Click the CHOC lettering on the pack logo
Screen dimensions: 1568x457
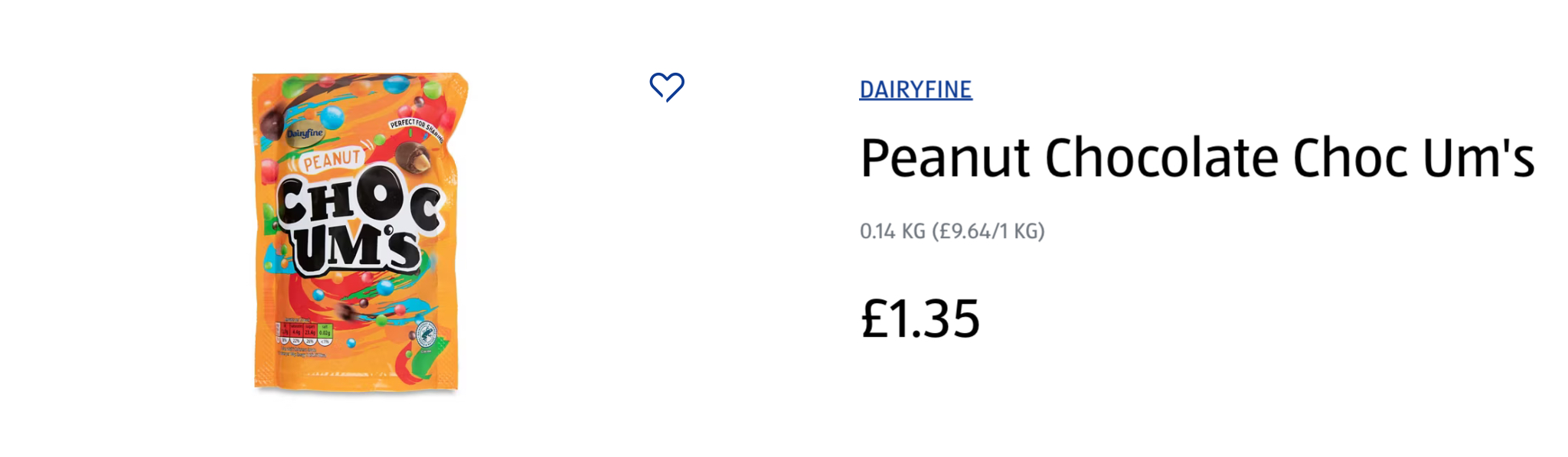(x=358, y=203)
